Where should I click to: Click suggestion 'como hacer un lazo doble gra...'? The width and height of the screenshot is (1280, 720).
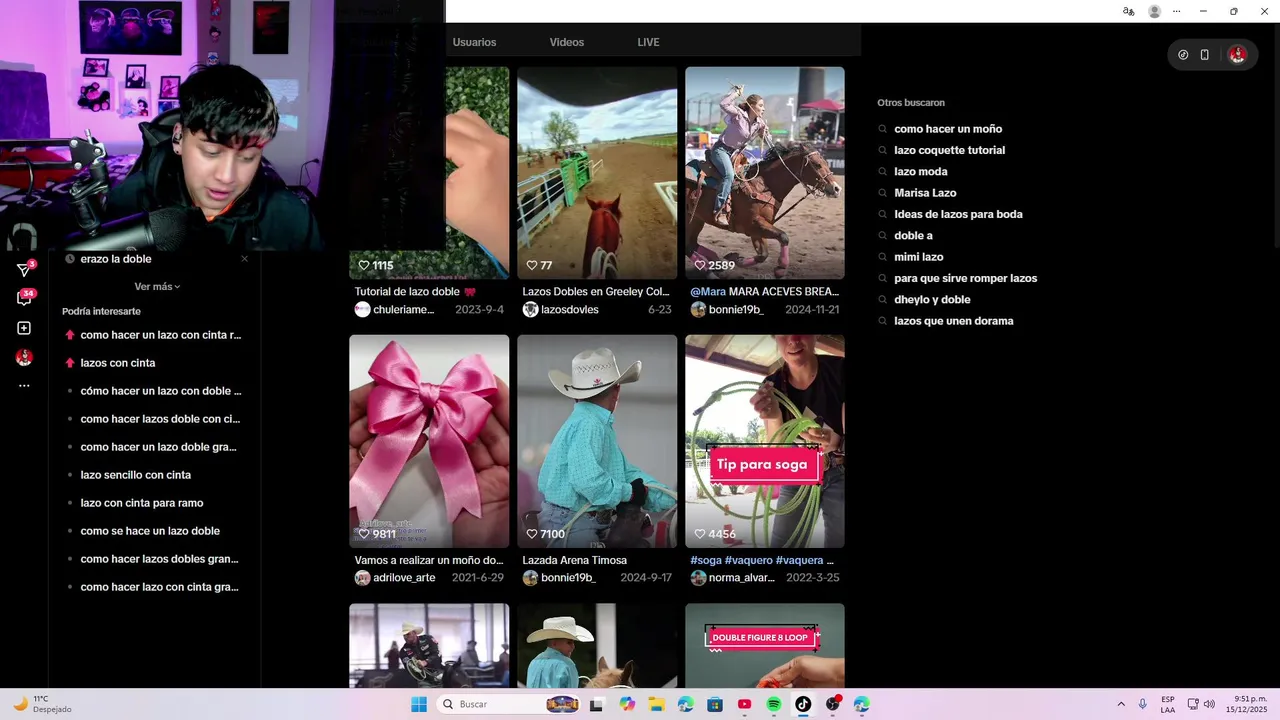coord(159,447)
